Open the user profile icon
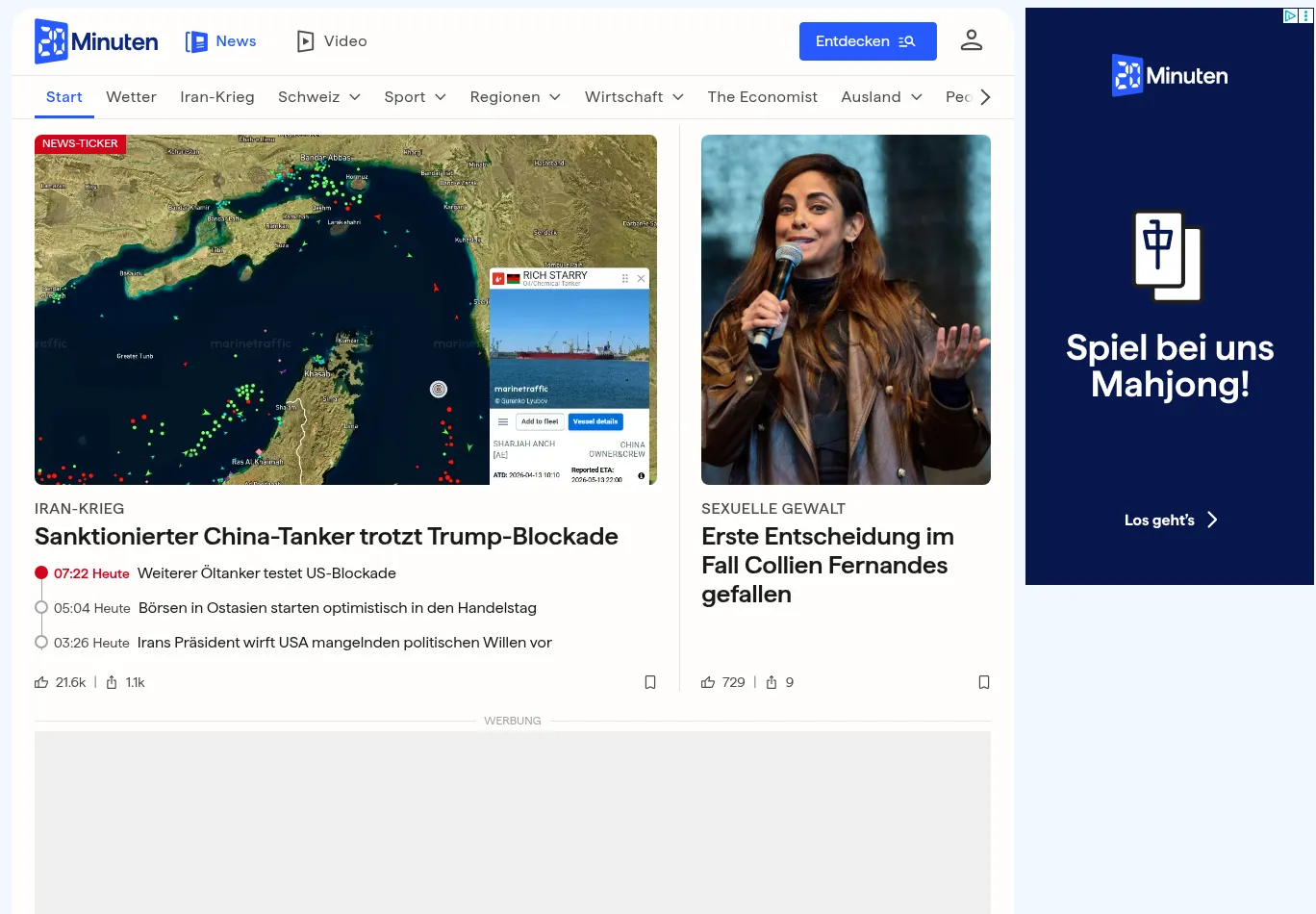Viewport: 1316px width, 914px height. pyautogui.click(x=971, y=40)
